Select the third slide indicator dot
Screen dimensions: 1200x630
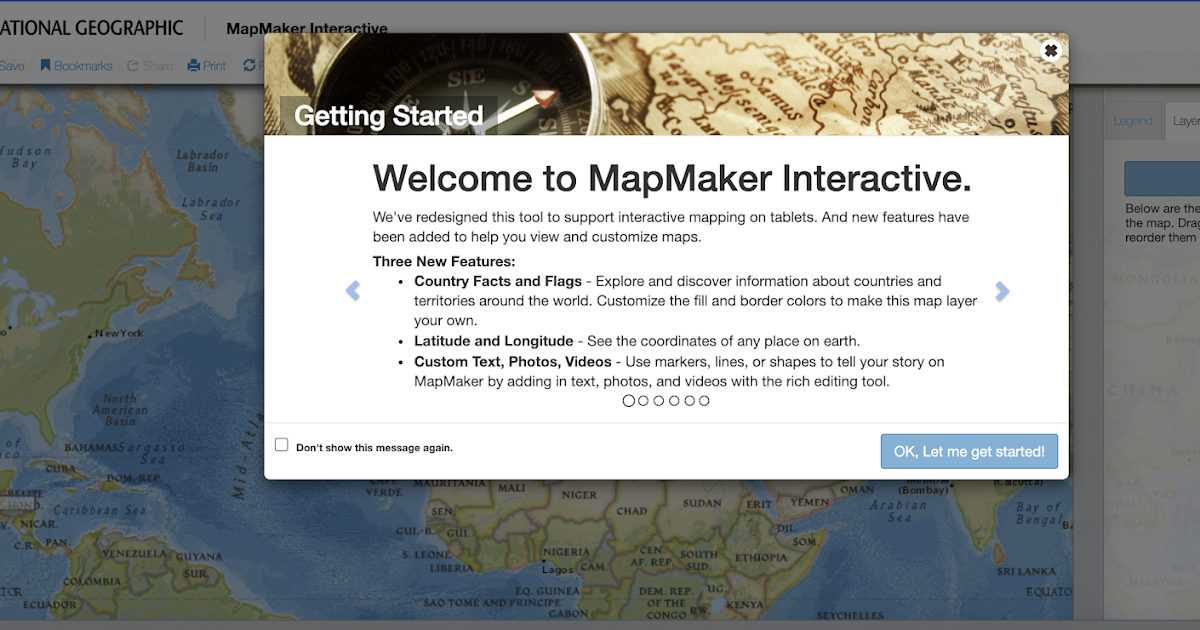(659, 400)
